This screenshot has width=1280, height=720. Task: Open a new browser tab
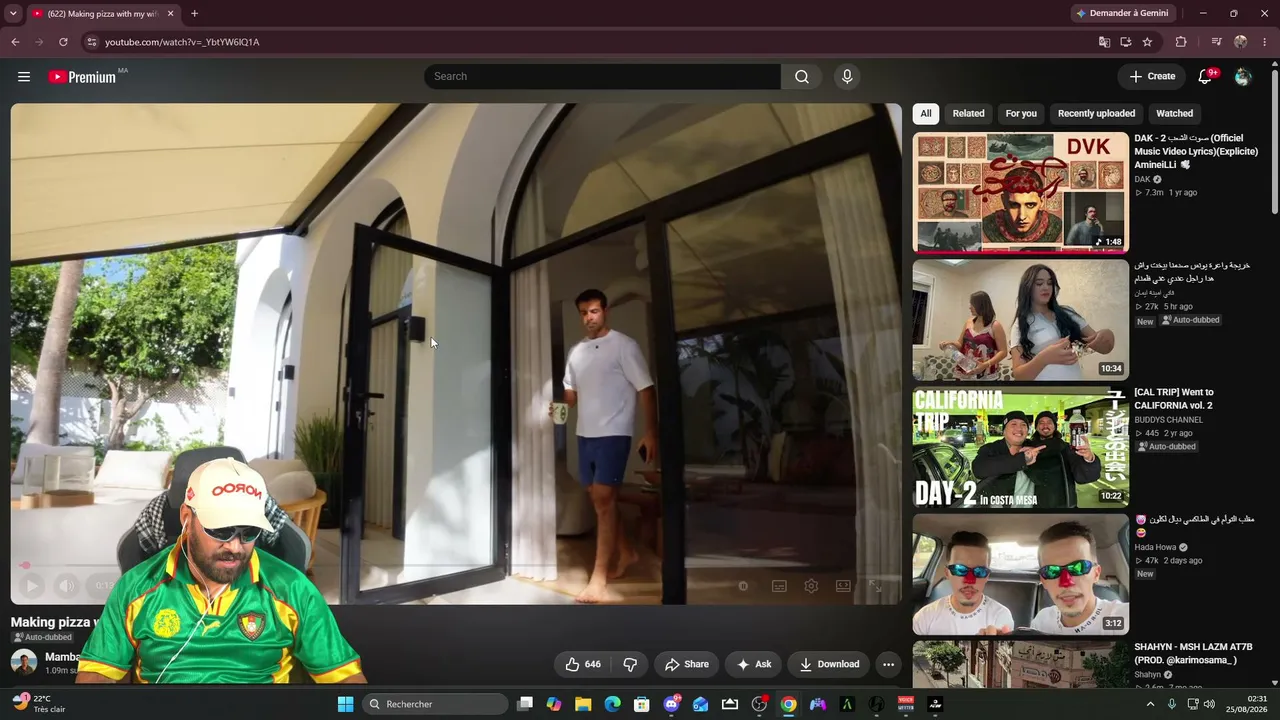point(194,14)
